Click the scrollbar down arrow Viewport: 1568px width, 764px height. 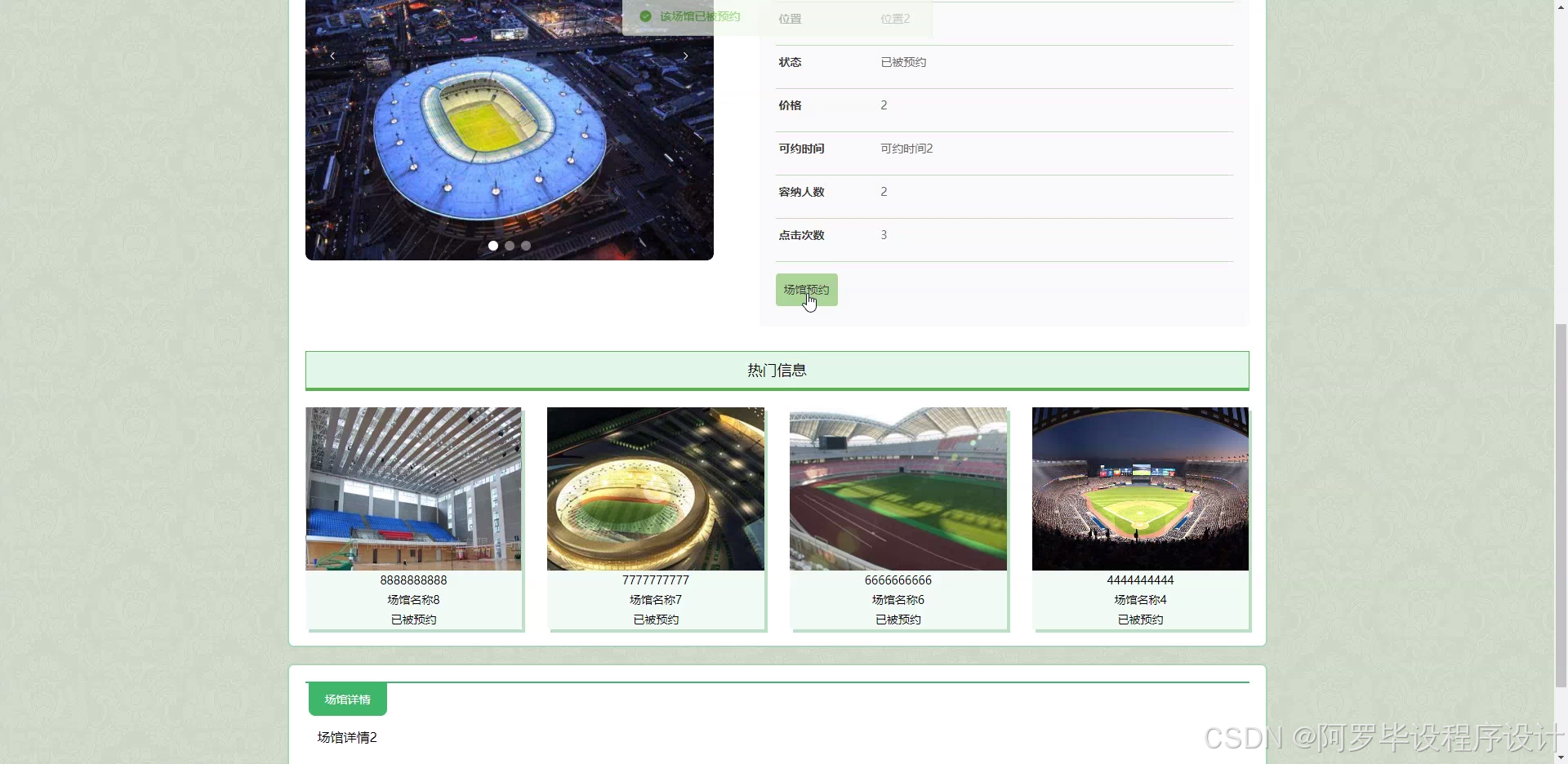(1561, 757)
